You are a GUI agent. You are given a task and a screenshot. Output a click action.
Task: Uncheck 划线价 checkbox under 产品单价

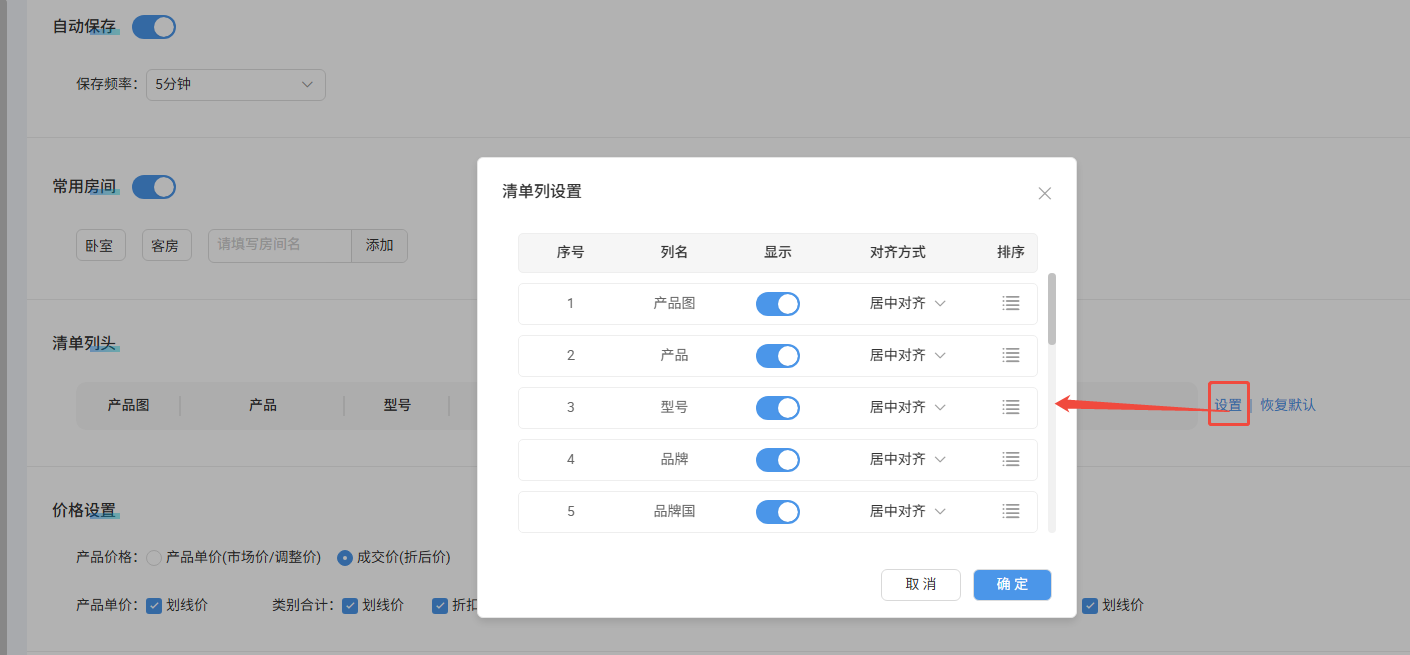tap(154, 605)
